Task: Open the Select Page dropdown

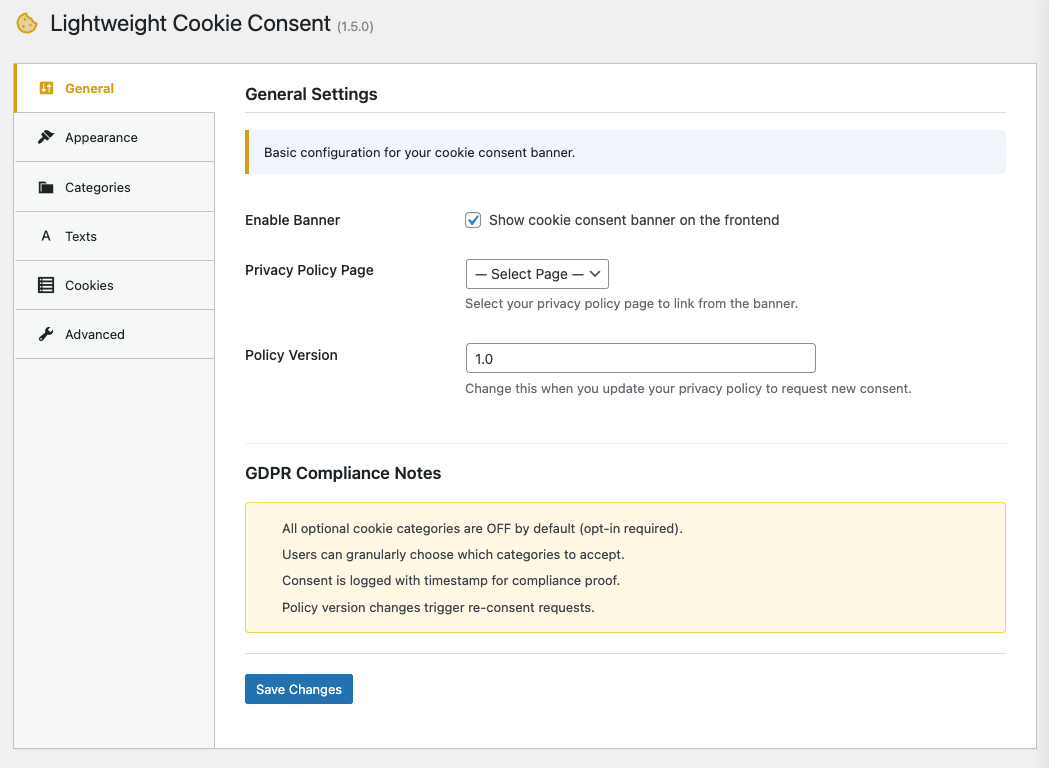Action: pos(537,273)
